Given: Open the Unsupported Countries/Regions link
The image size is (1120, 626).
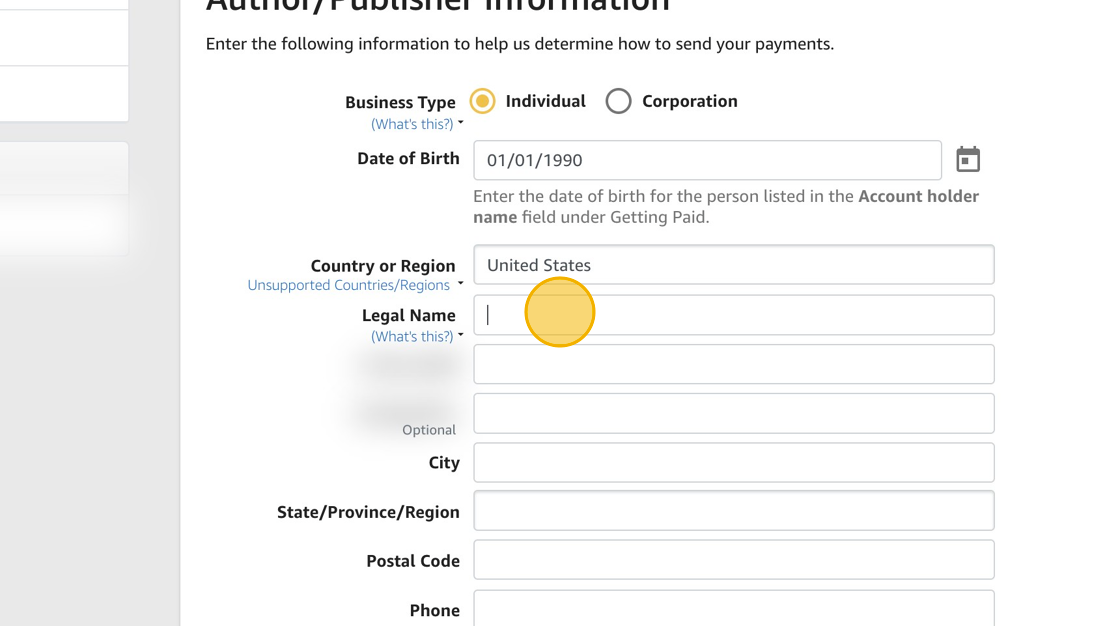Looking at the screenshot, I should pos(348,285).
